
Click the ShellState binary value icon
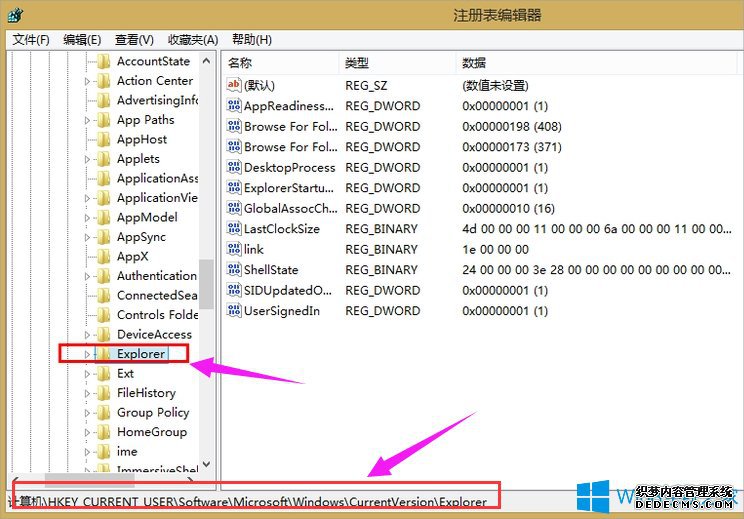[234, 270]
